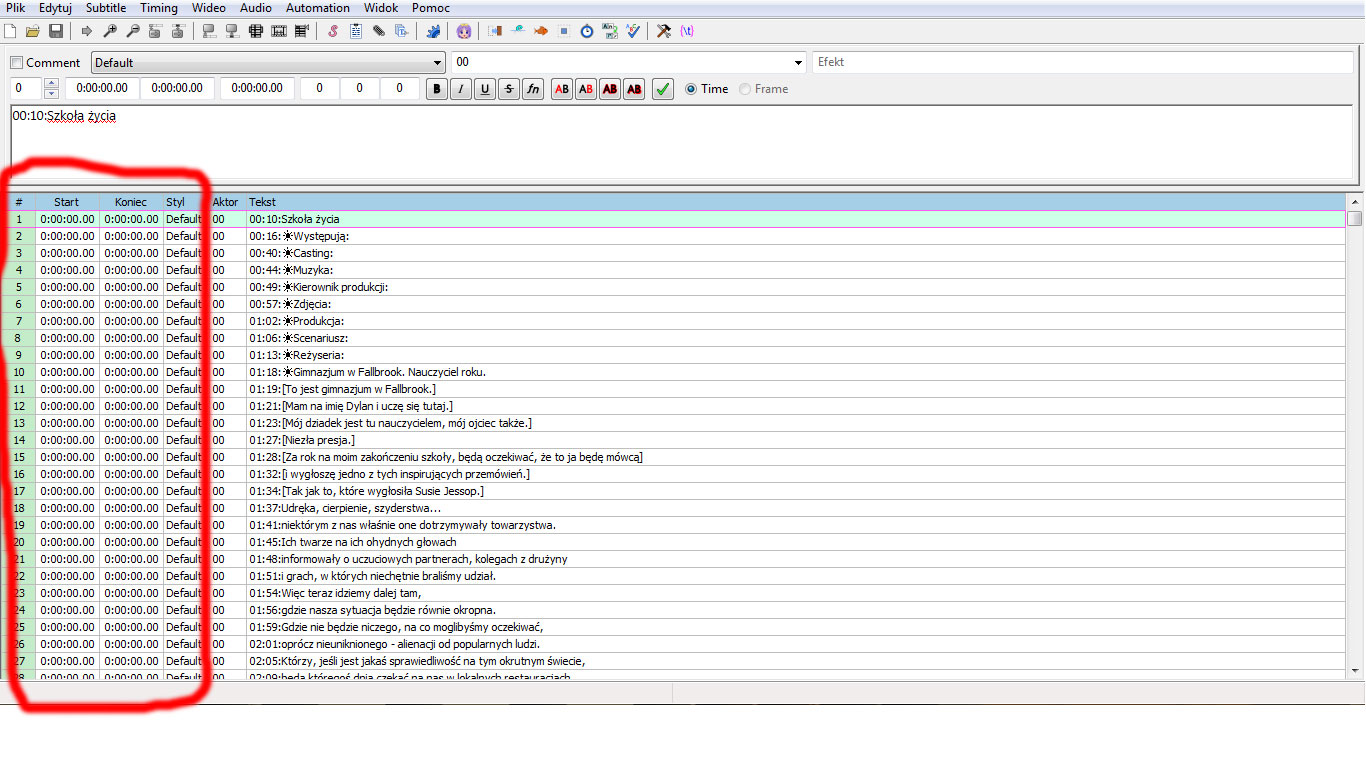Open the Pomoc menu
This screenshot has height=768, width=1366.
[431, 8]
